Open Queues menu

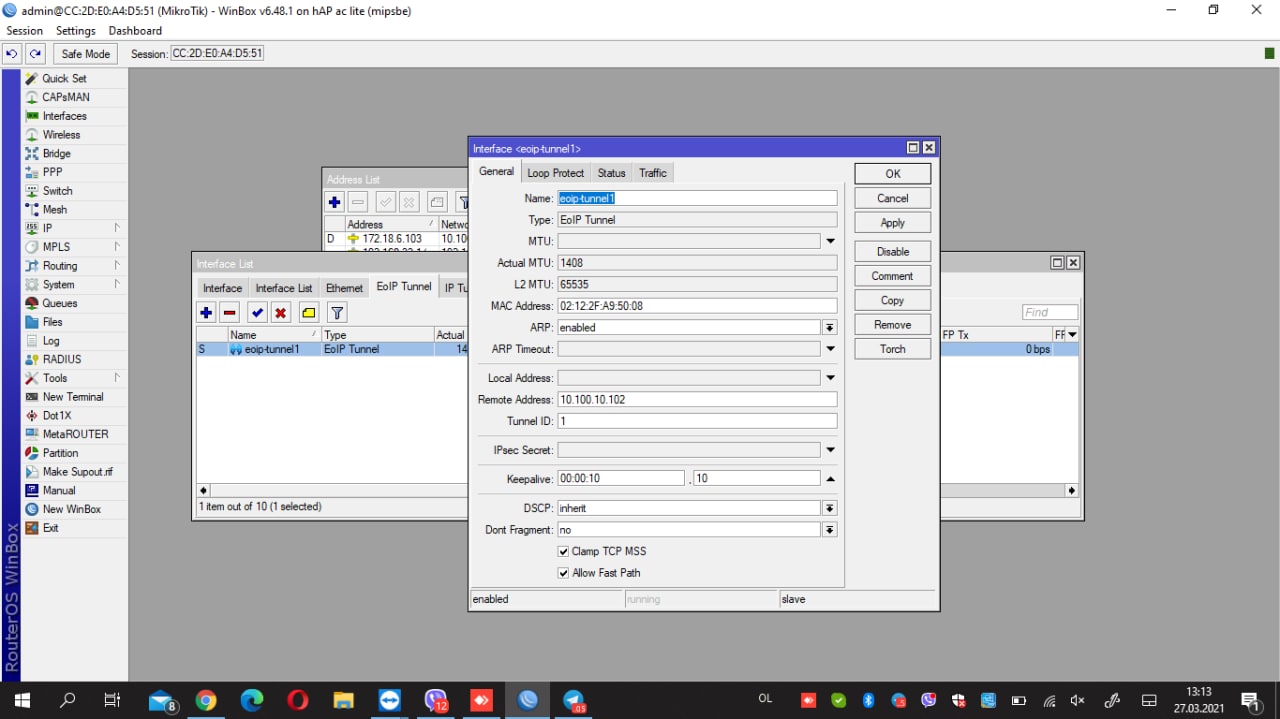coord(59,303)
